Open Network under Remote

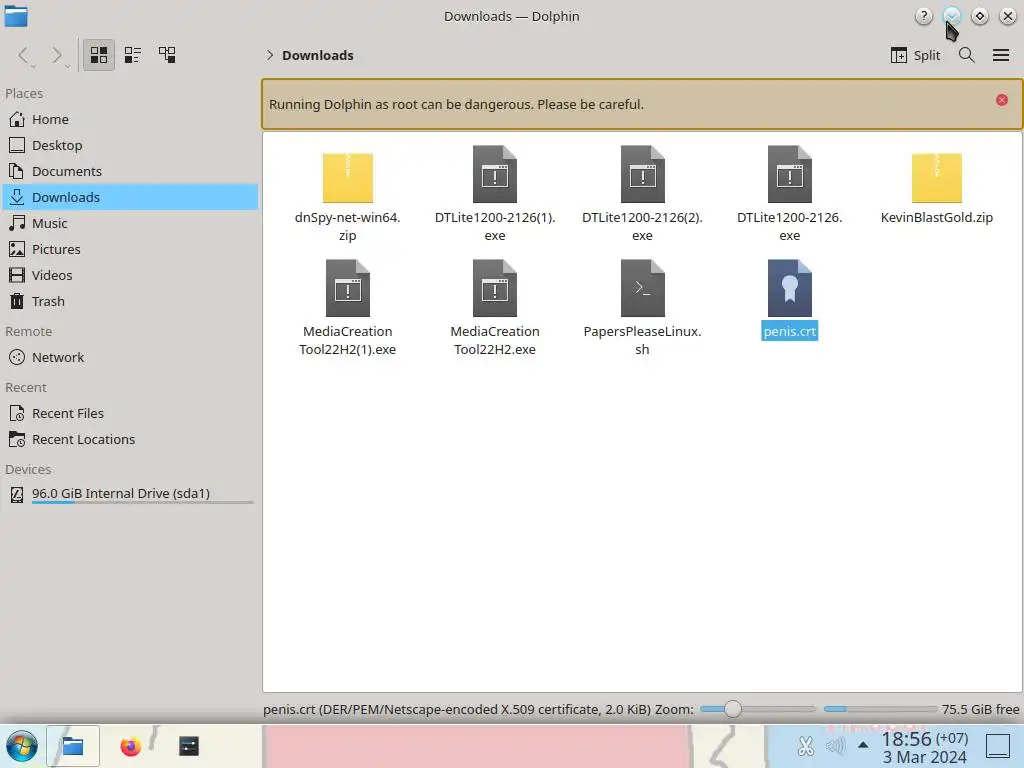(x=129, y=358)
